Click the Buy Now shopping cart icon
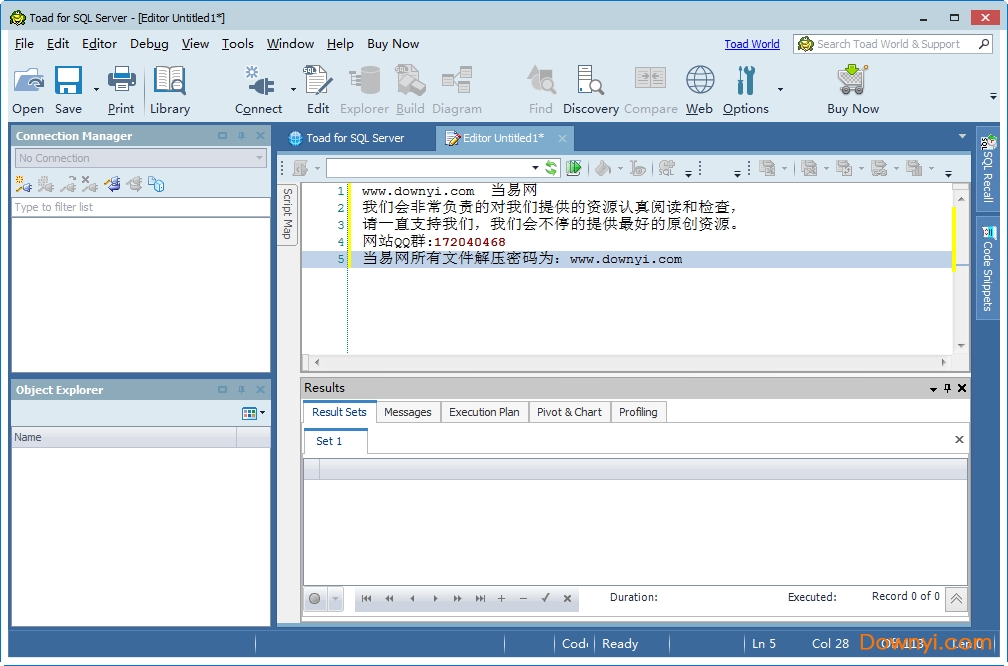1008x666 pixels. [852, 80]
